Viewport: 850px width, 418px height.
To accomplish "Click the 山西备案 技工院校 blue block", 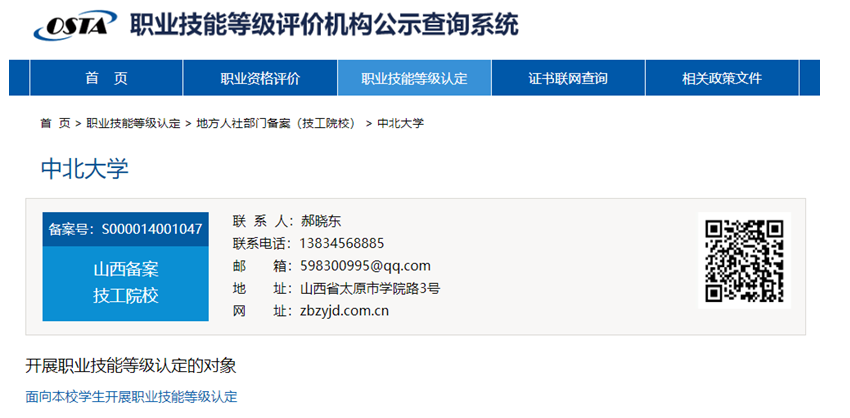I will point(125,283).
